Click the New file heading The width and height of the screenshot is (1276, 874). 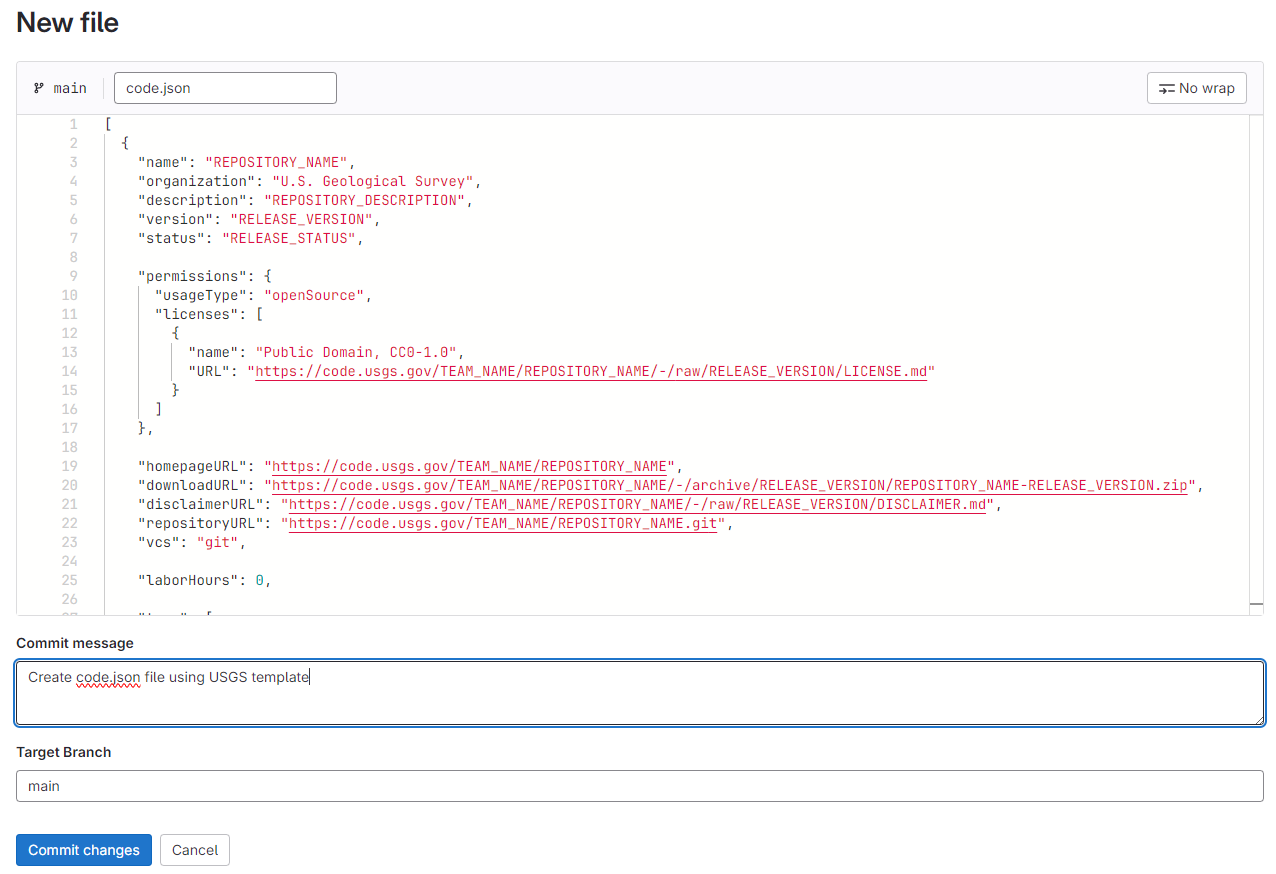[x=68, y=22]
